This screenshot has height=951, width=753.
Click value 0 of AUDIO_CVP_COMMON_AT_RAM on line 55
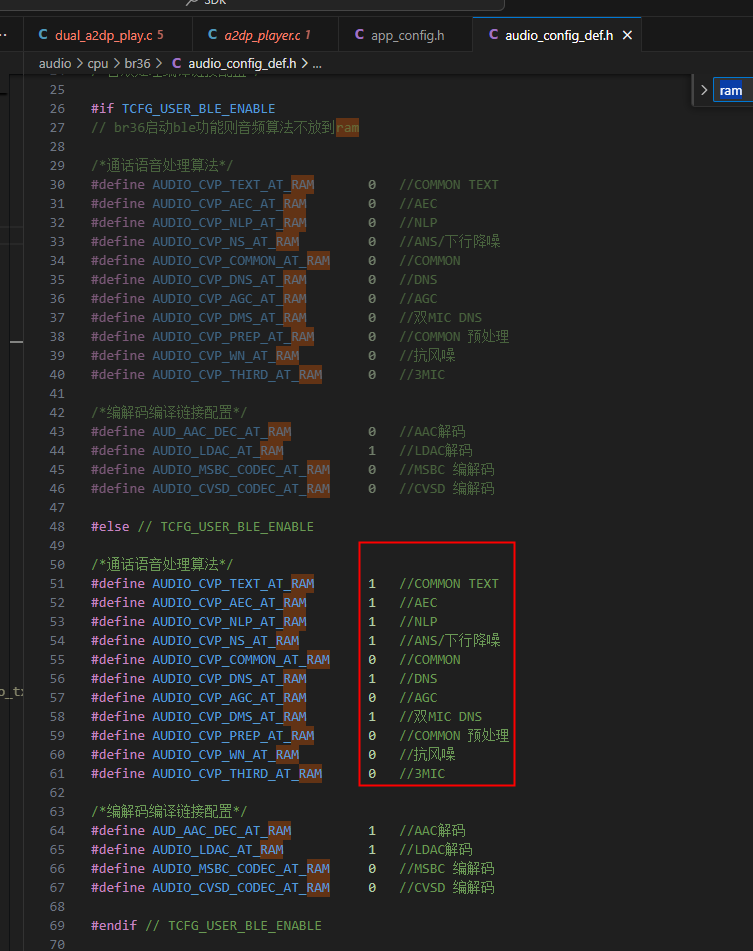click(372, 659)
